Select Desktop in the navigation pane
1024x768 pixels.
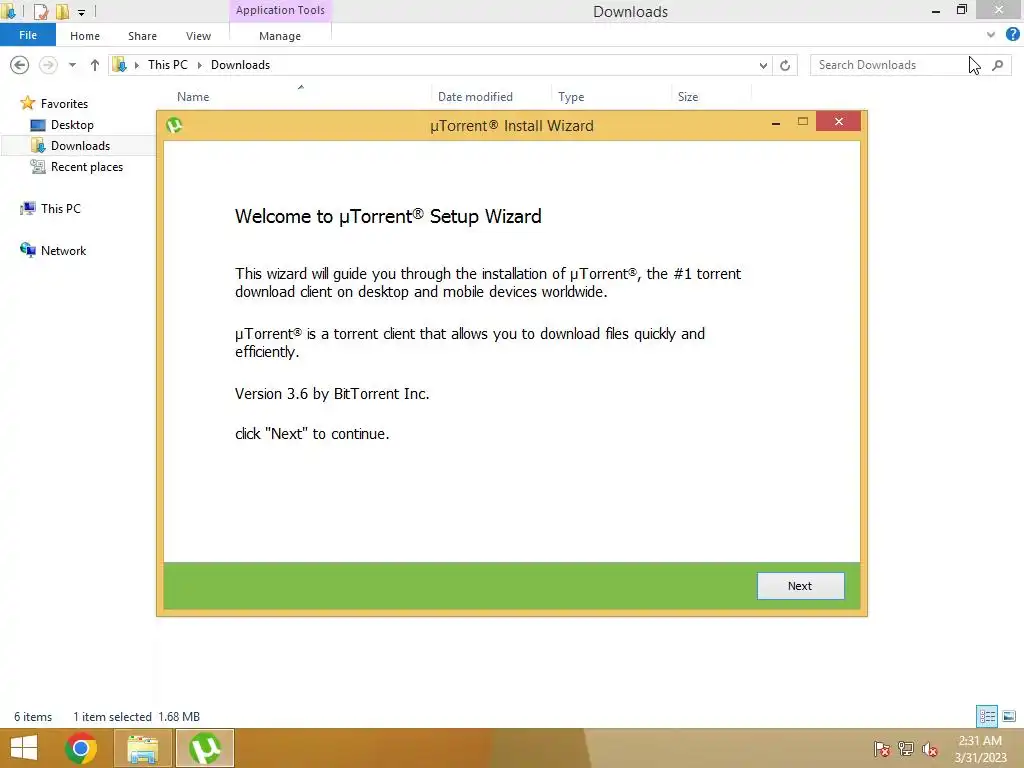pos(72,125)
